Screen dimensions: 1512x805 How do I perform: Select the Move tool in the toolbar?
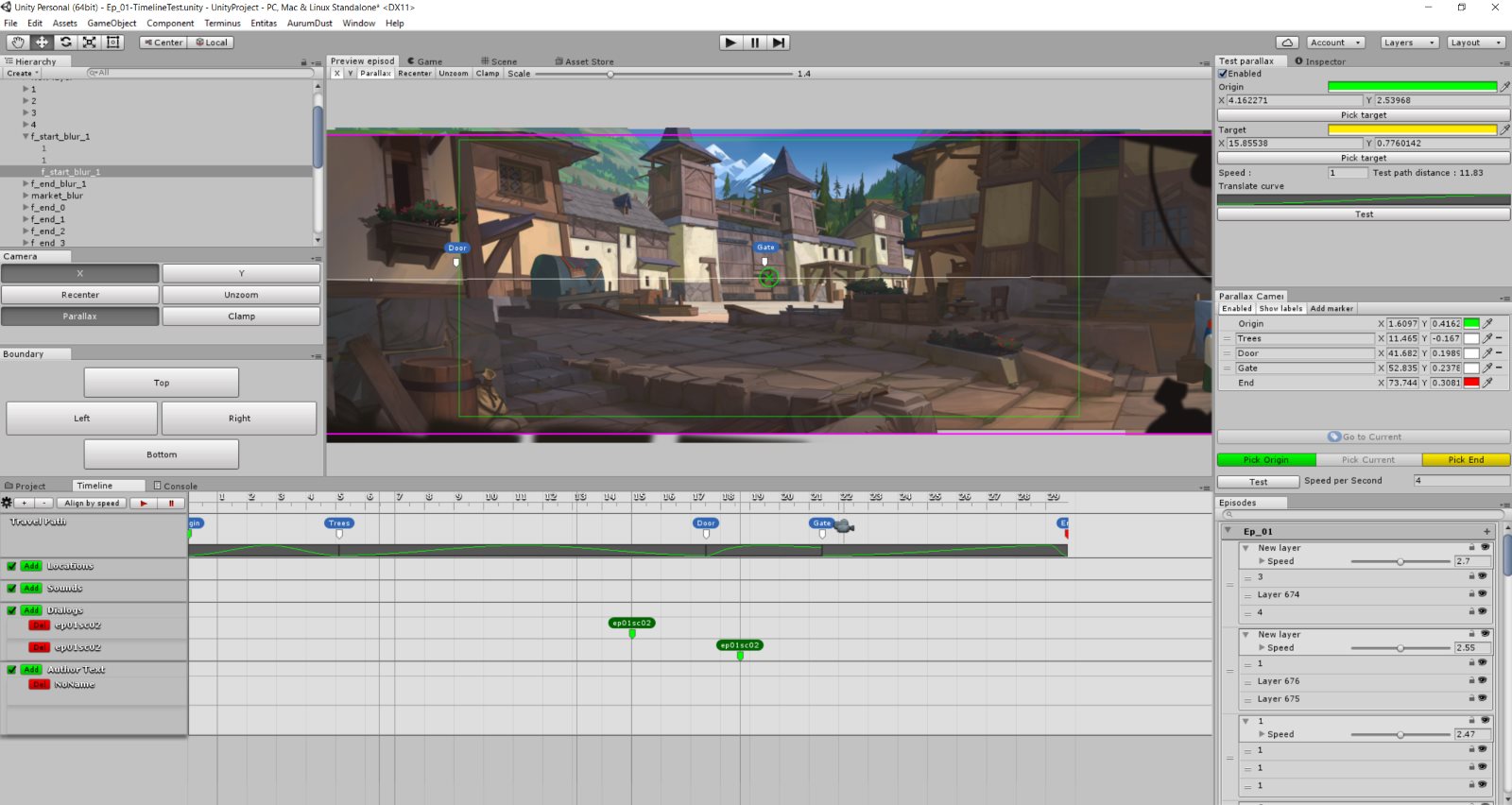coord(43,43)
